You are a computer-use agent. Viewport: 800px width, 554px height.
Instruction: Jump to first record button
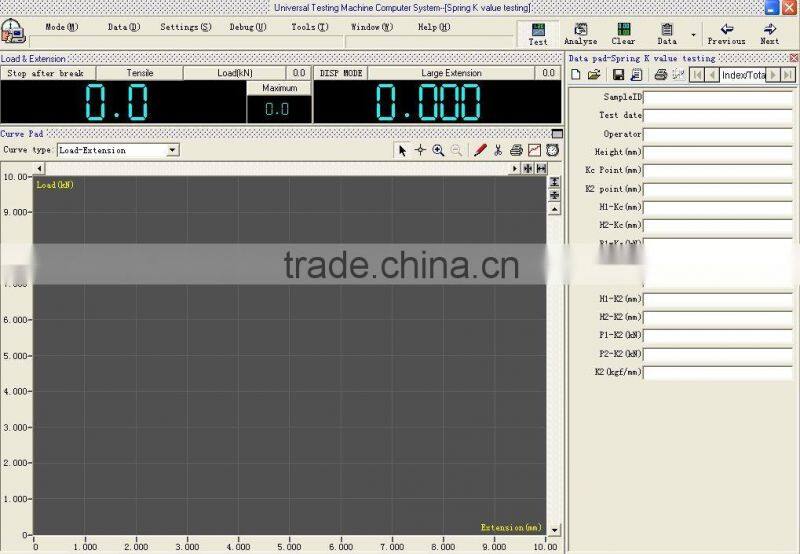tap(696, 75)
